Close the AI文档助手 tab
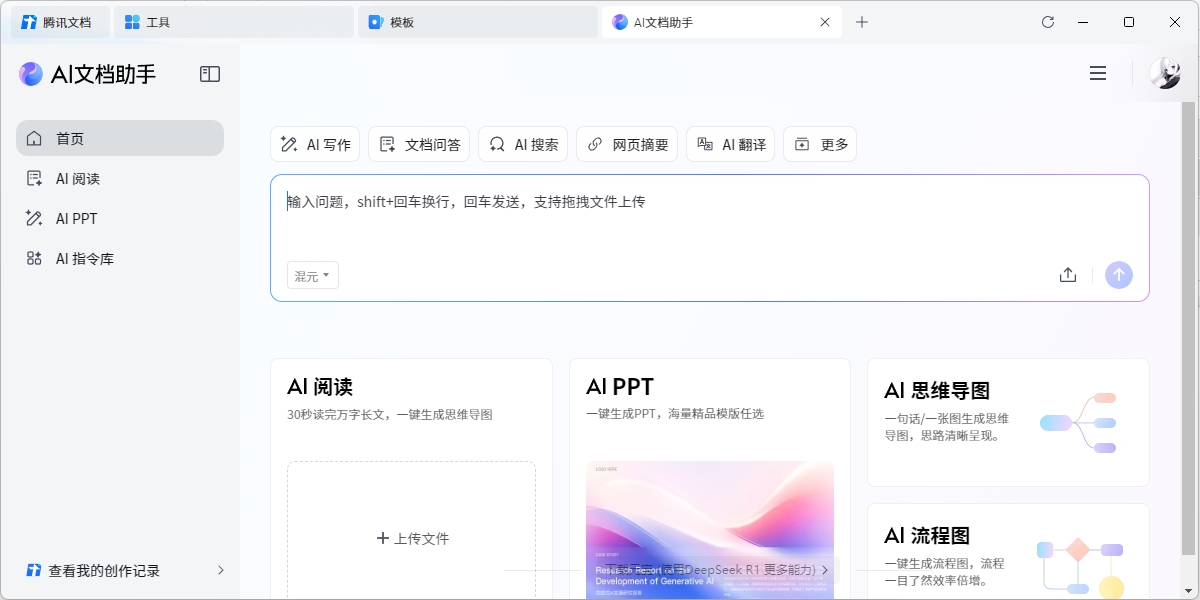 click(825, 22)
